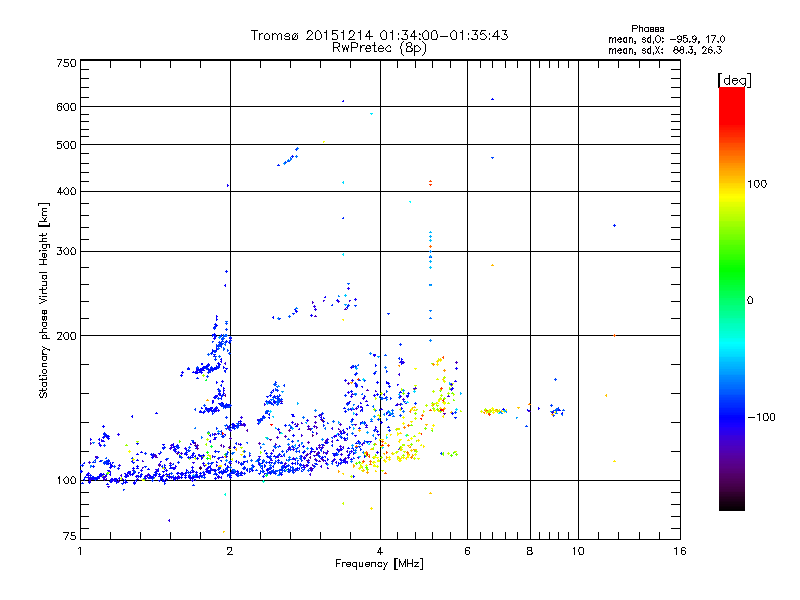This screenshot has width=800, height=600.
Task: Click the x-axis tick label '2'
Action: coord(230,551)
